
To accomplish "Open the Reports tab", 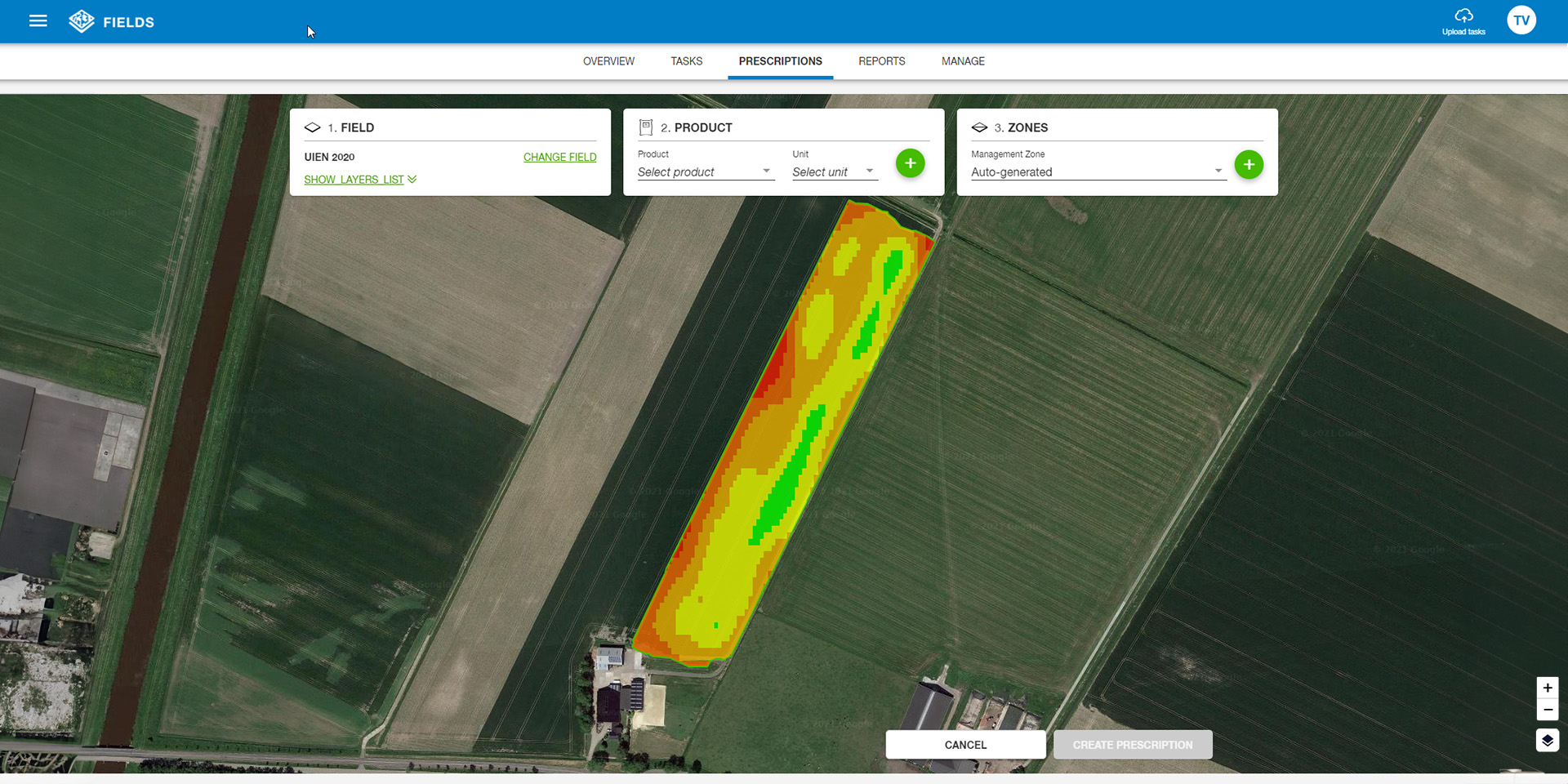I will (881, 61).
